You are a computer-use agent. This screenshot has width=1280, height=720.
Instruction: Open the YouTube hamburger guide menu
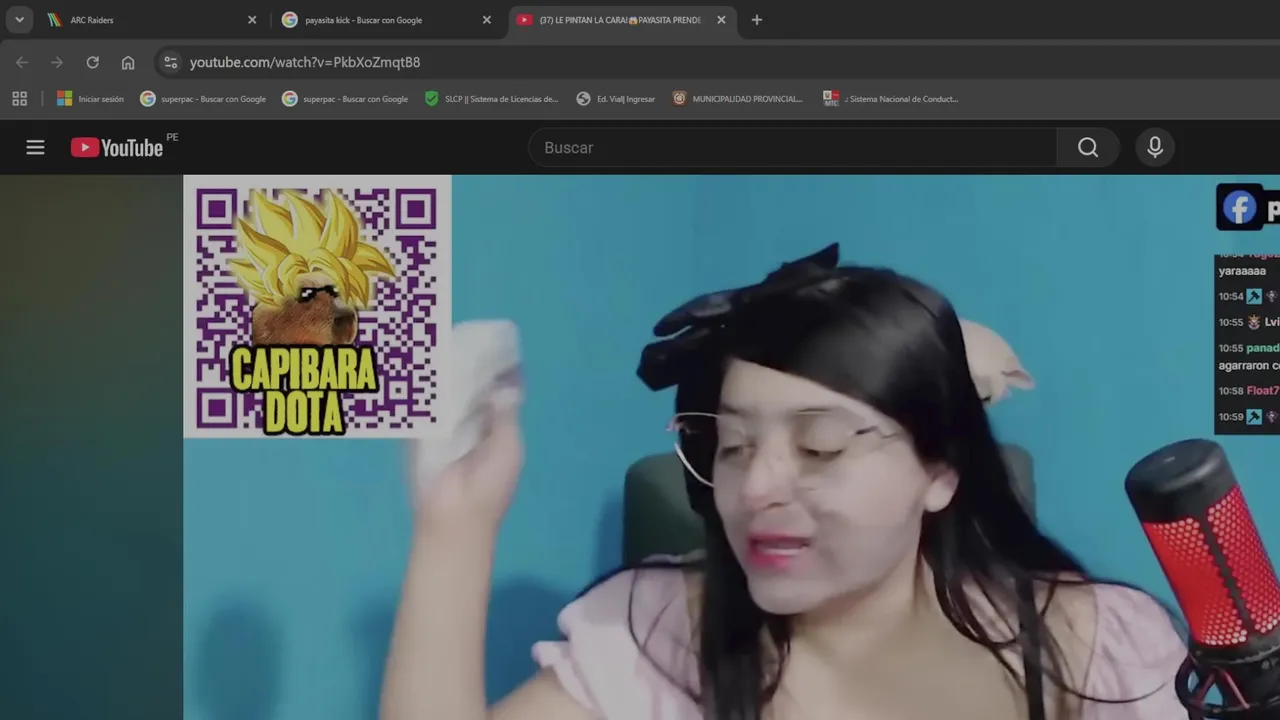coord(35,147)
